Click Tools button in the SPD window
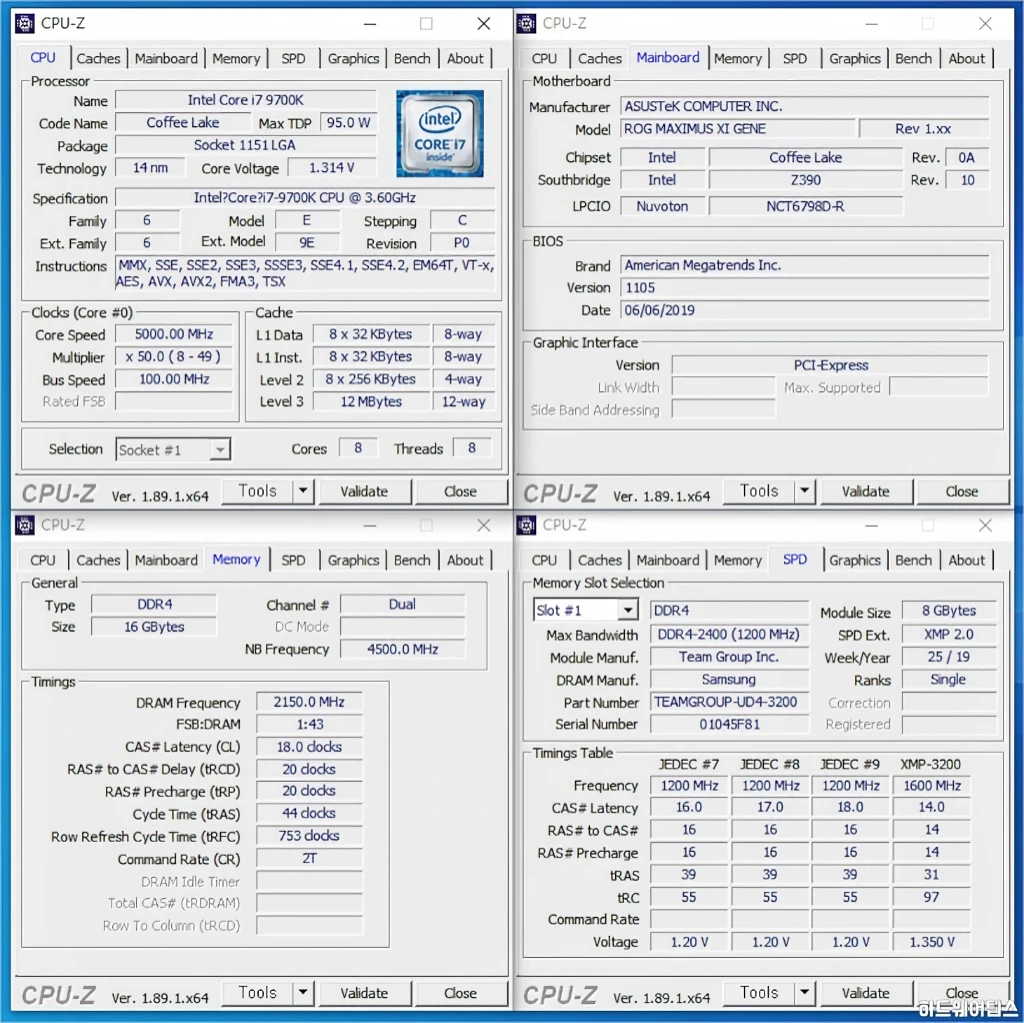This screenshot has height=1023, width=1024. pyautogui.click(x=759, y=993)
